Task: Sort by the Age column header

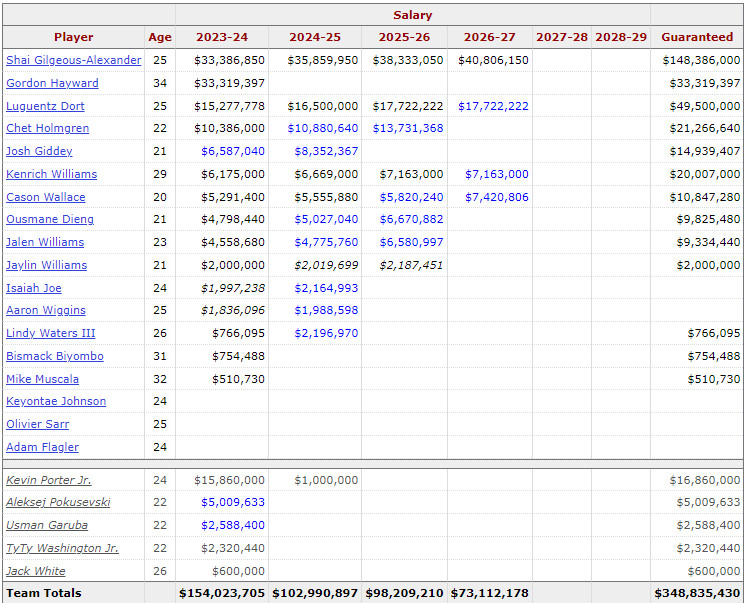Action: point(160,37)
